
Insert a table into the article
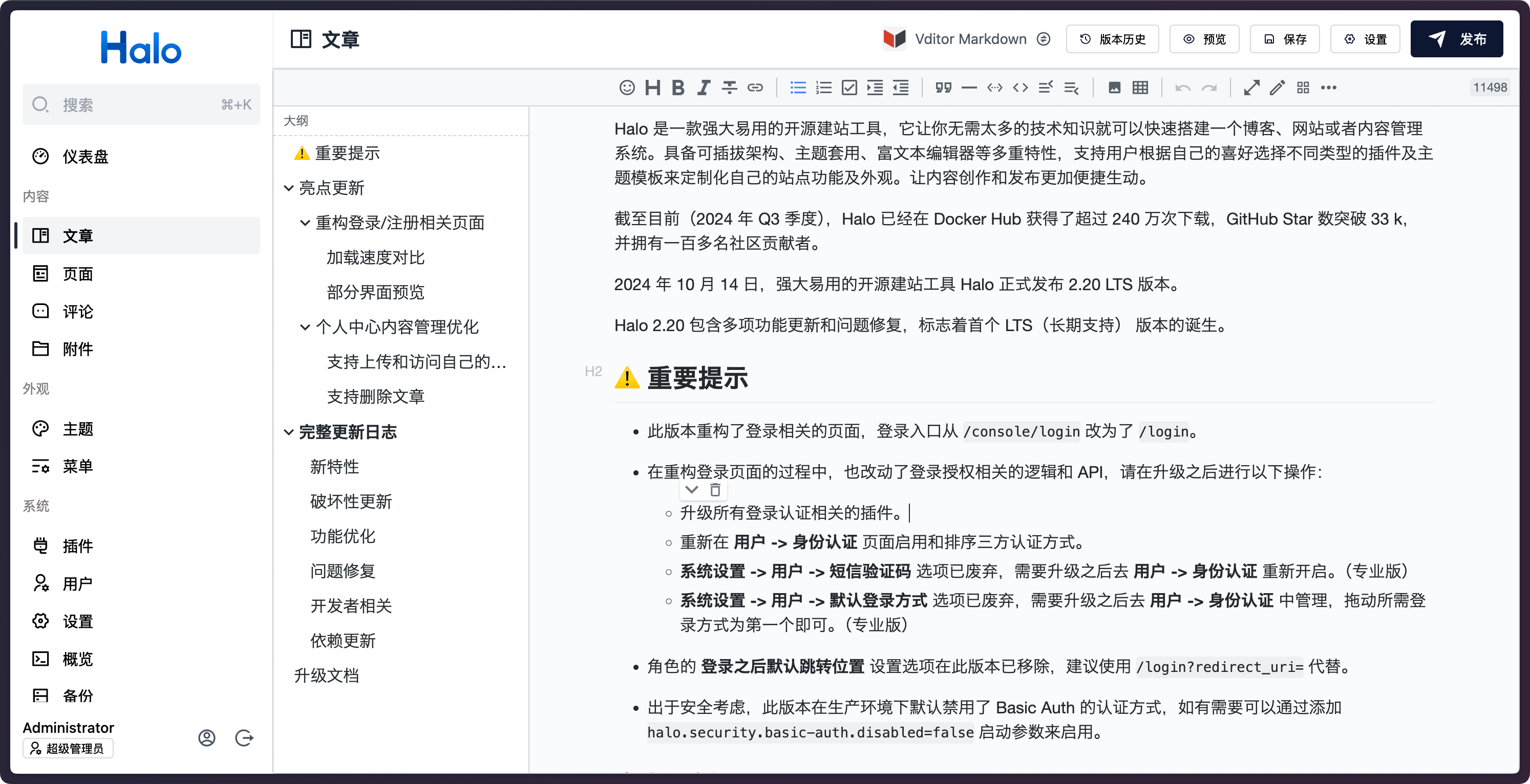1140,88
